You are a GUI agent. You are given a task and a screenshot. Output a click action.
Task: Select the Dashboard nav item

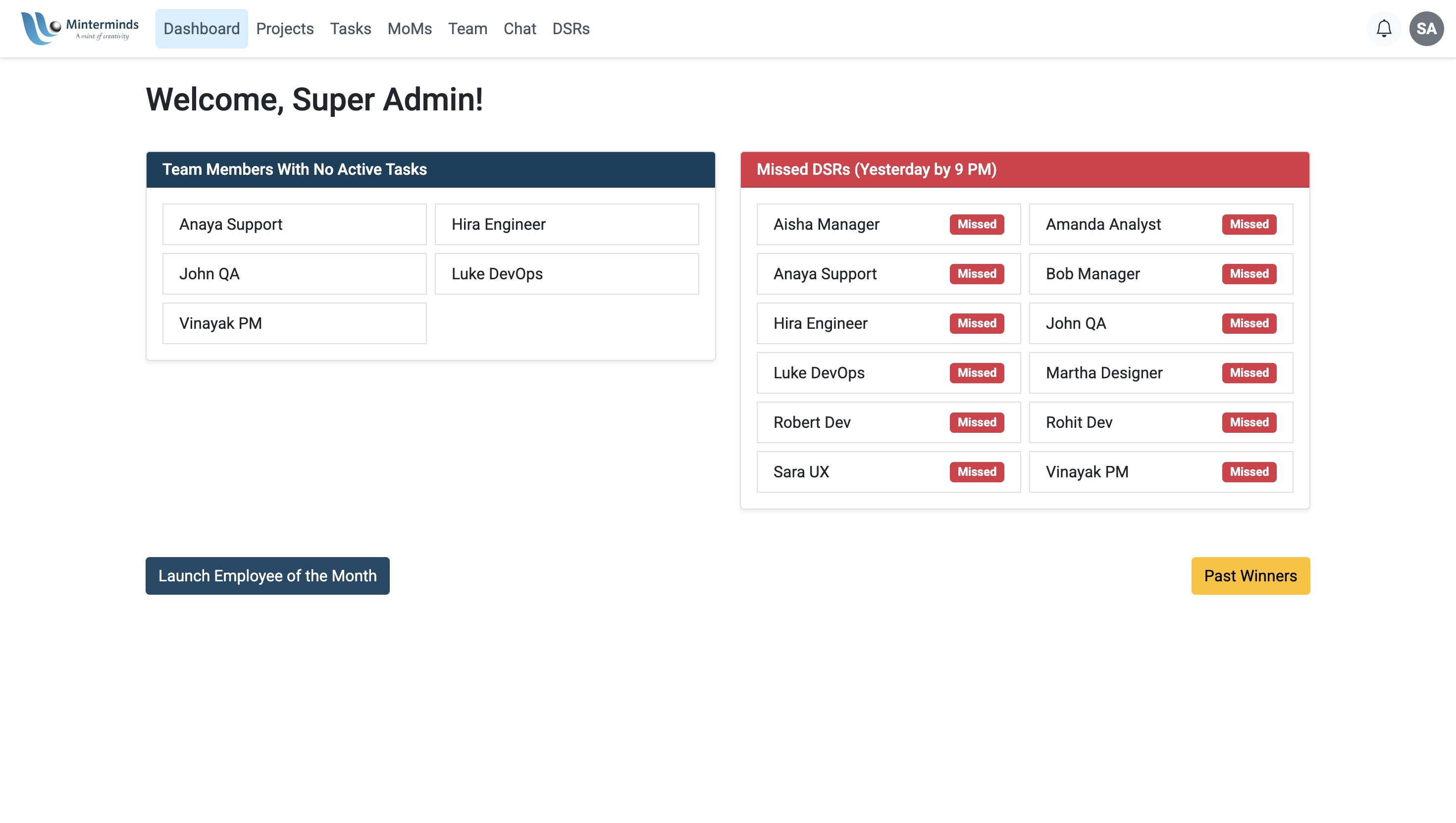(201, 28)
